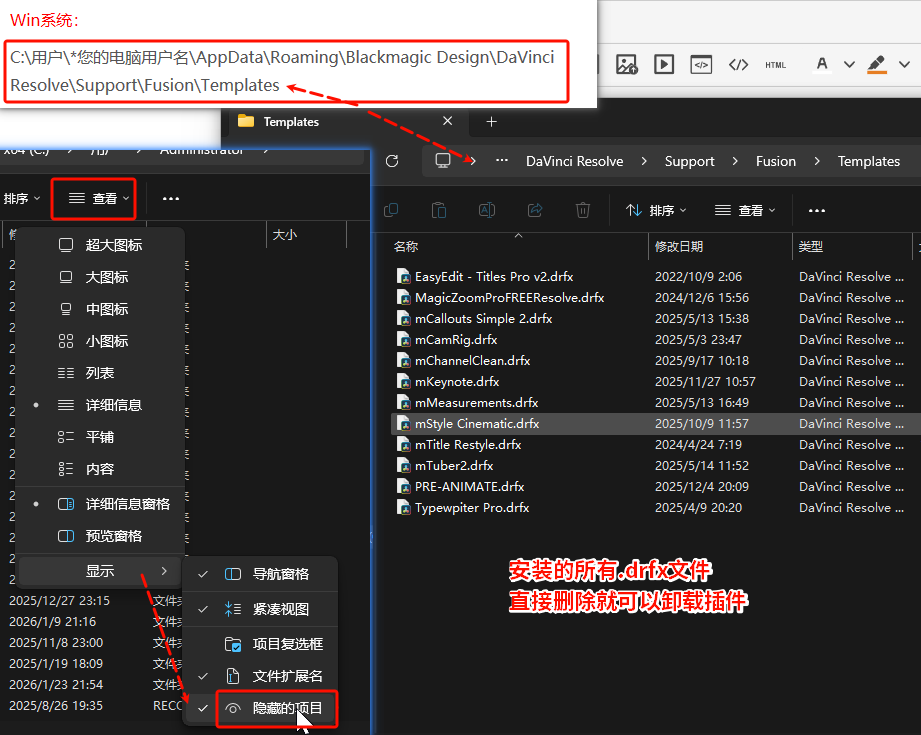Click the Paste icon in Explorer toolbar
Image resolution: width=921 pixels, height=735 pixels.
tap(439, 210)
